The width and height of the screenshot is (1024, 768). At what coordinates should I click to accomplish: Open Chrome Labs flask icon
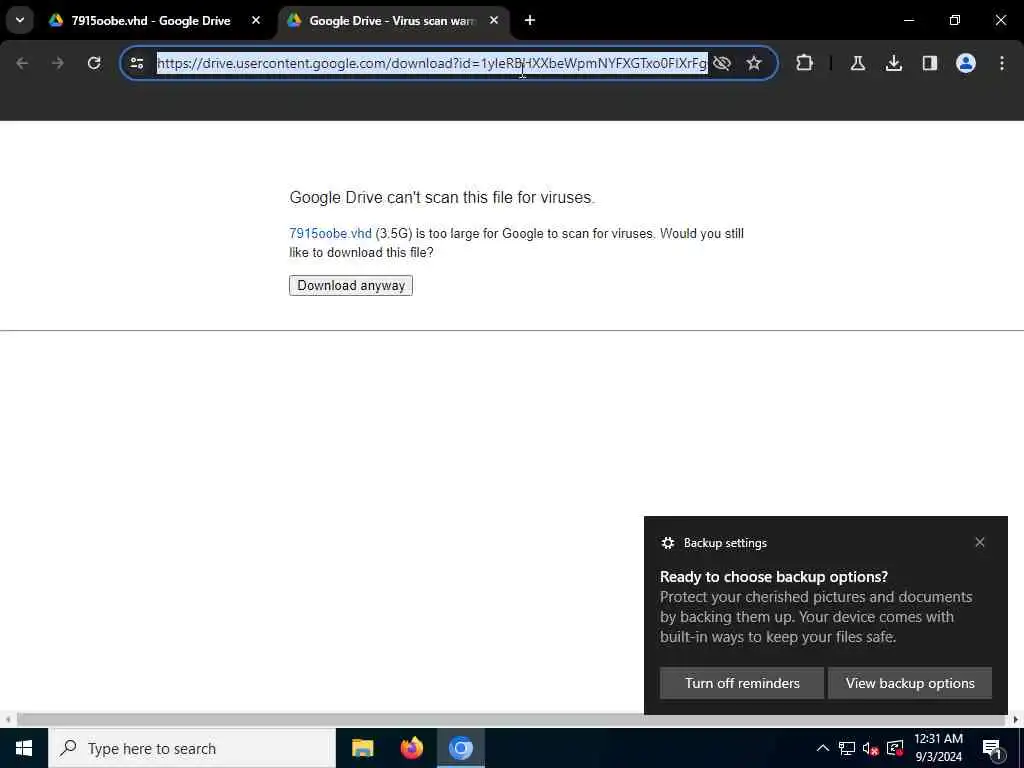click(857, 63)
